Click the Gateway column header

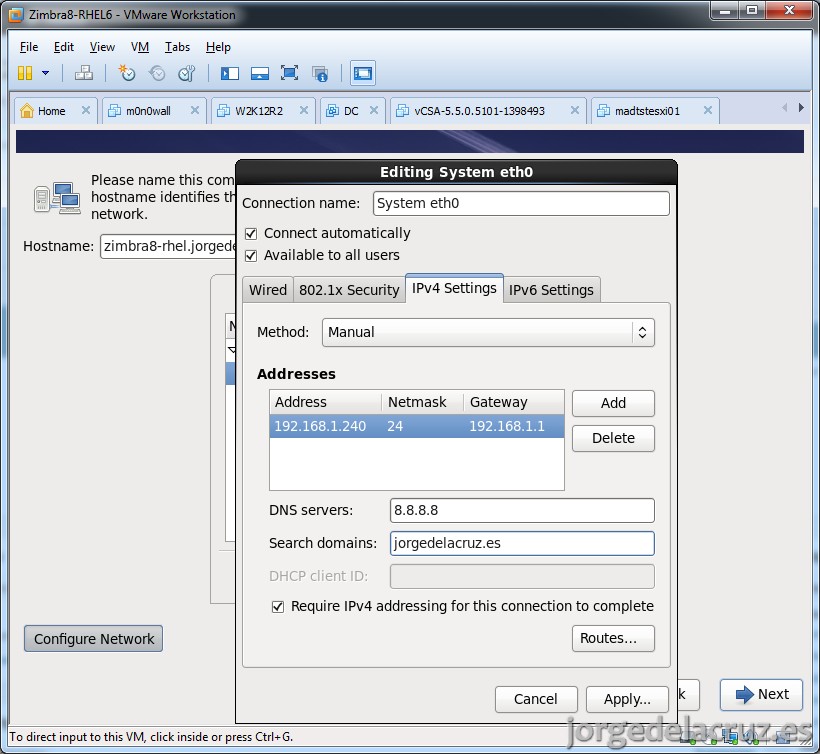(514, 402)
